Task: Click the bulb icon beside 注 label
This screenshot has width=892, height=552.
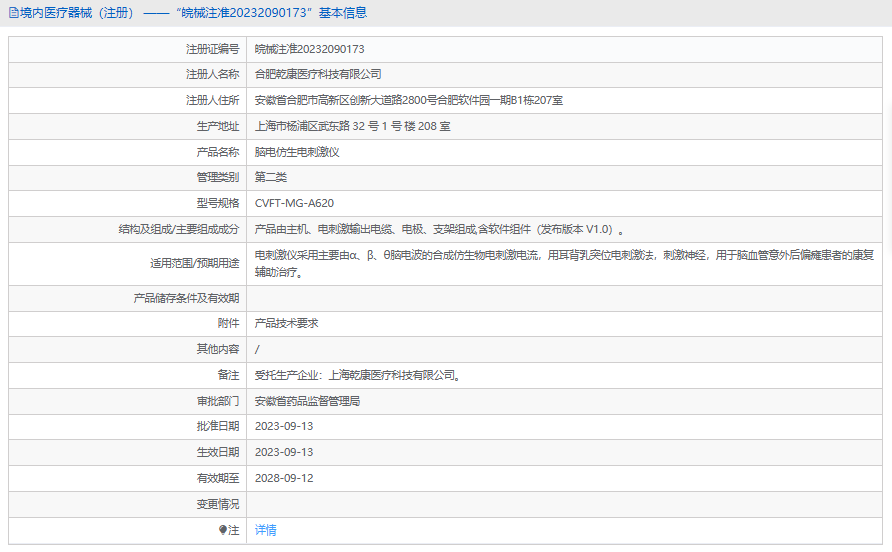Action: 223,530
